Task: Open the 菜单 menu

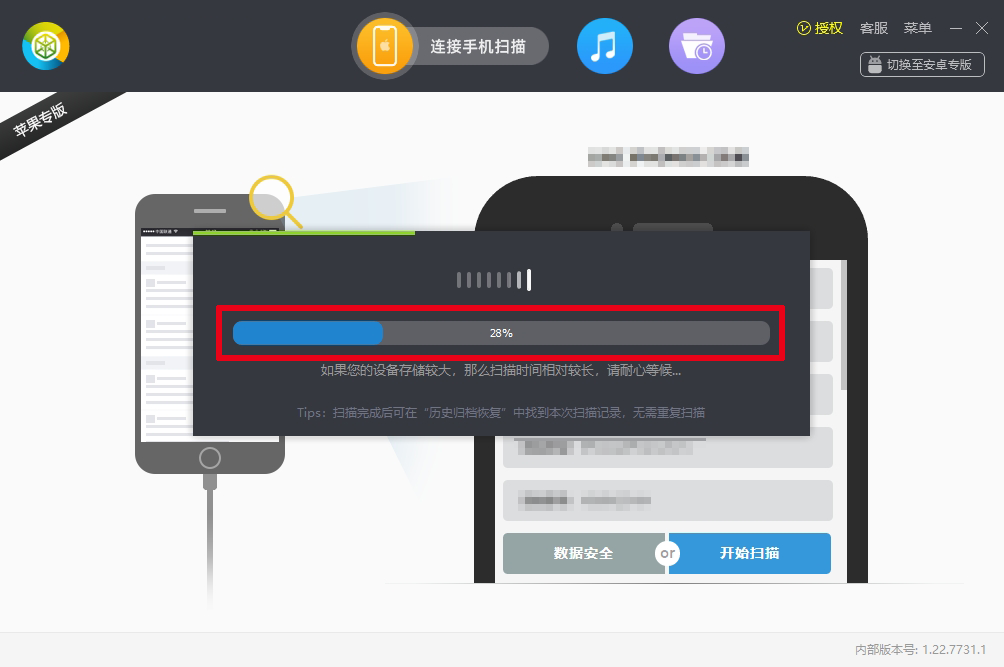Action: tap(918, 28)
